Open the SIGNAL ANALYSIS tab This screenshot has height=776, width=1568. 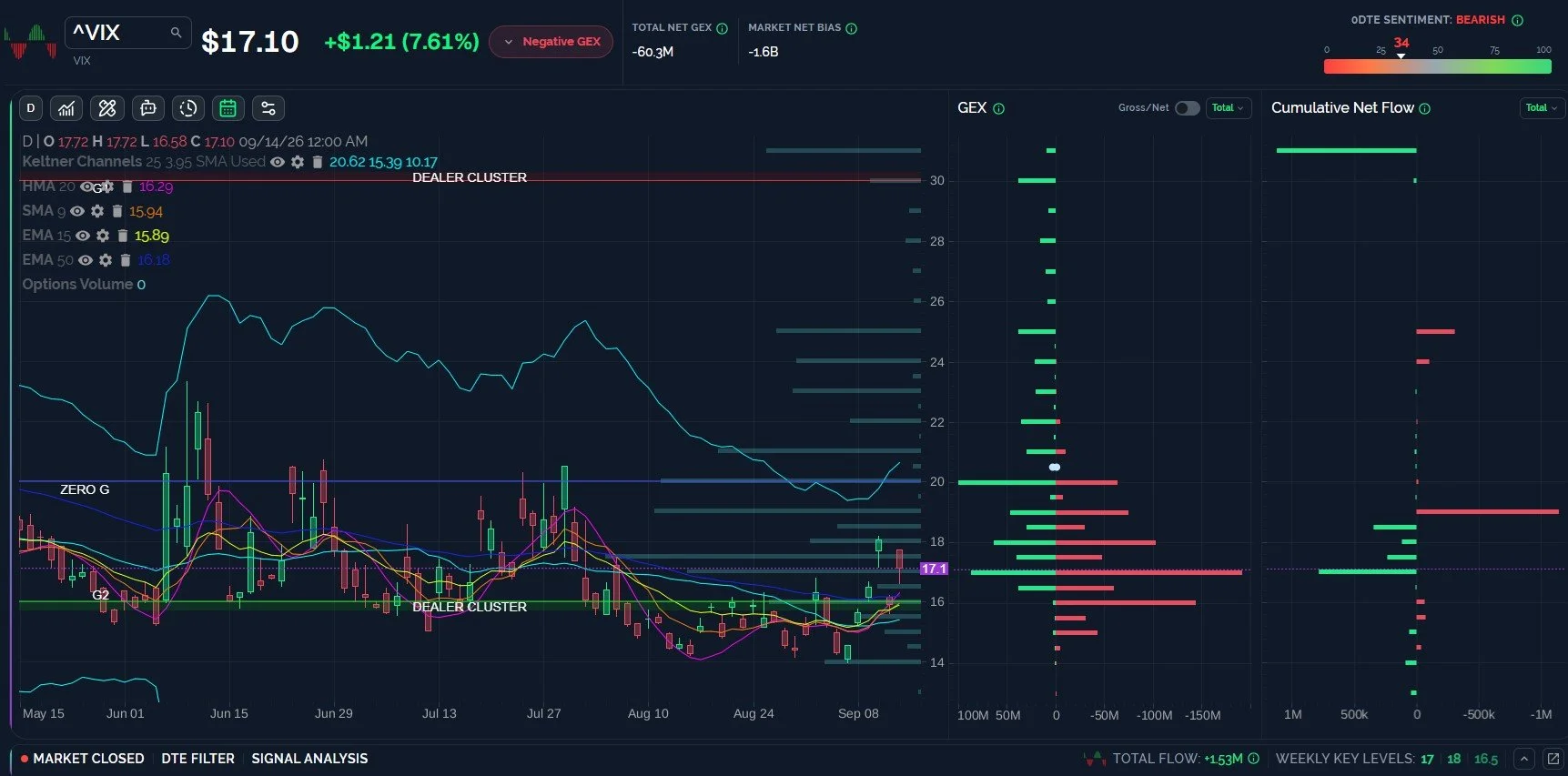(309, 759)
